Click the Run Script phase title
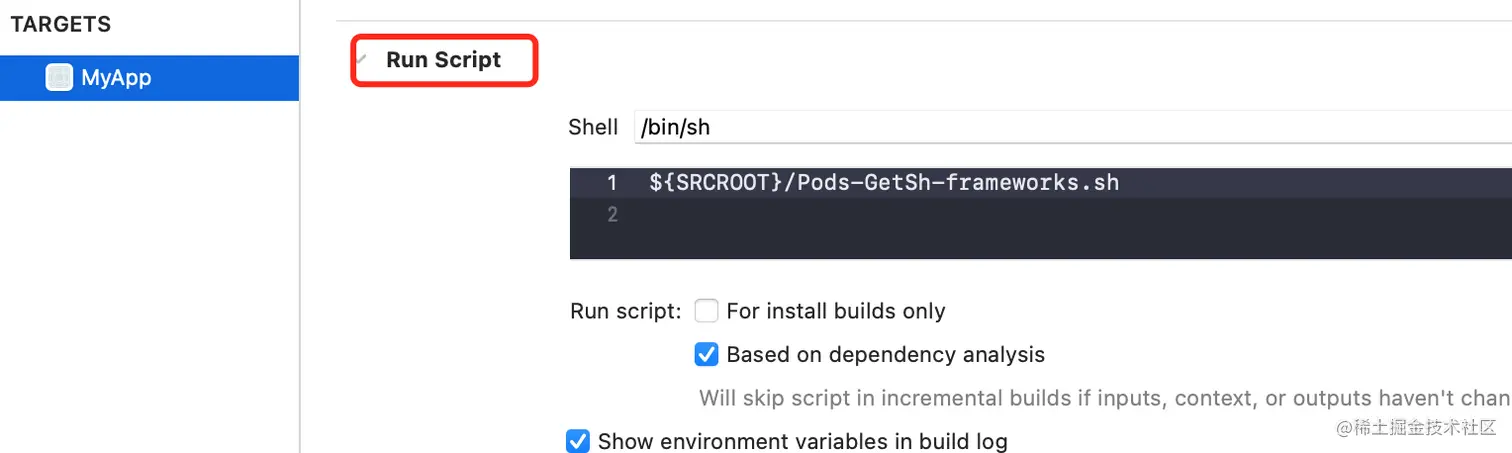This screenshot has height=453, width=1512. (x=443, y=60)
